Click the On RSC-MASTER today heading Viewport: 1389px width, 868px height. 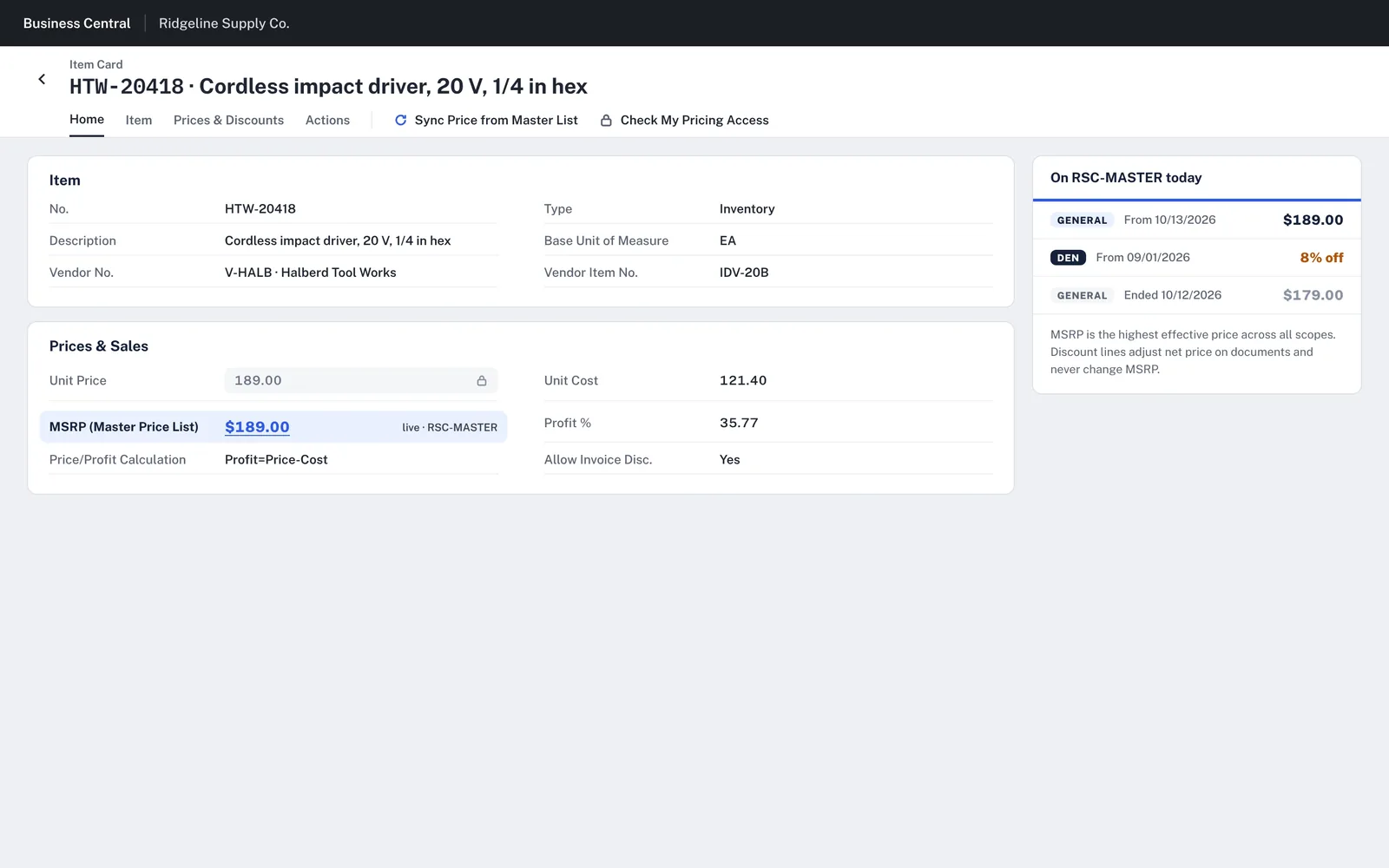1126,178
